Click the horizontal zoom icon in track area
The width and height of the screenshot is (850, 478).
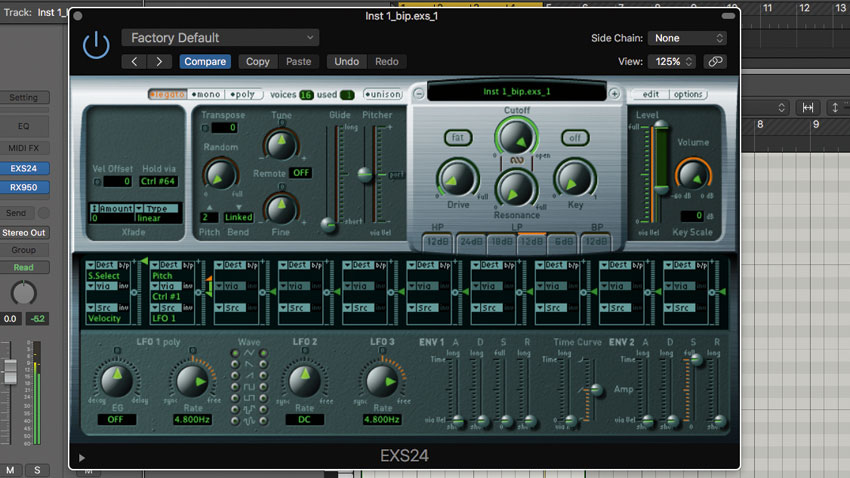[x=808, y=108]
